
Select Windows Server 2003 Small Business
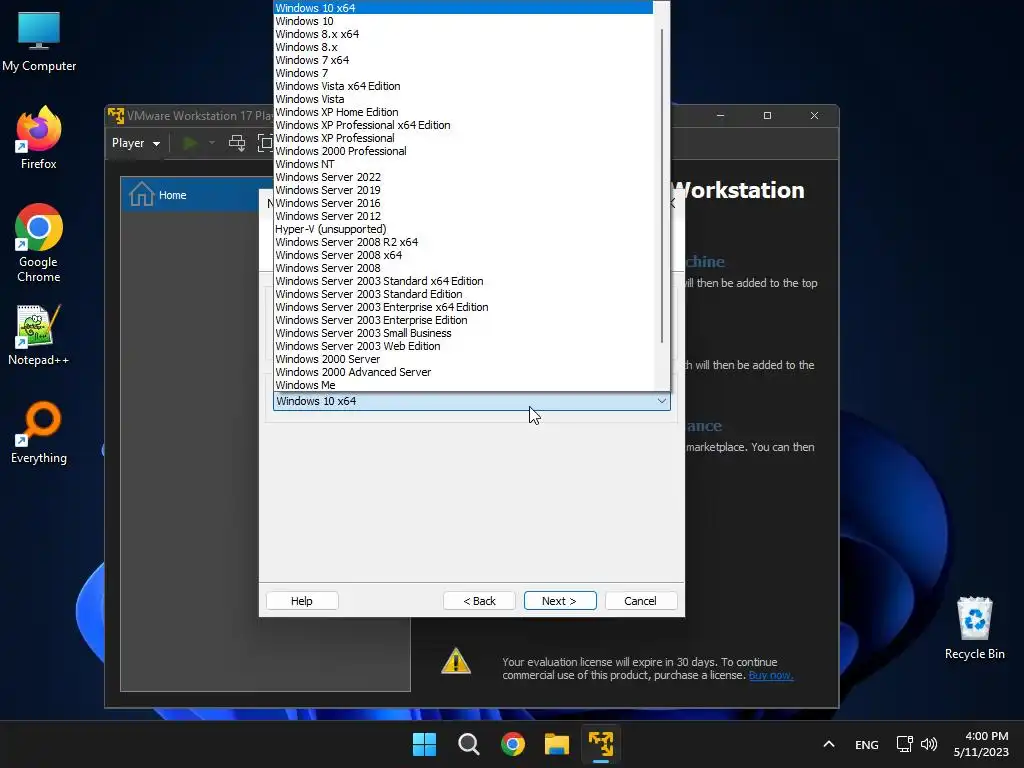click(x=463, y=333)
